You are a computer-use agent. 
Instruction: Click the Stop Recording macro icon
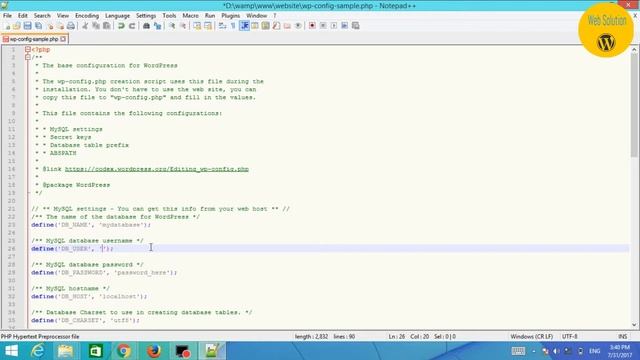click(x=323, y=26)
